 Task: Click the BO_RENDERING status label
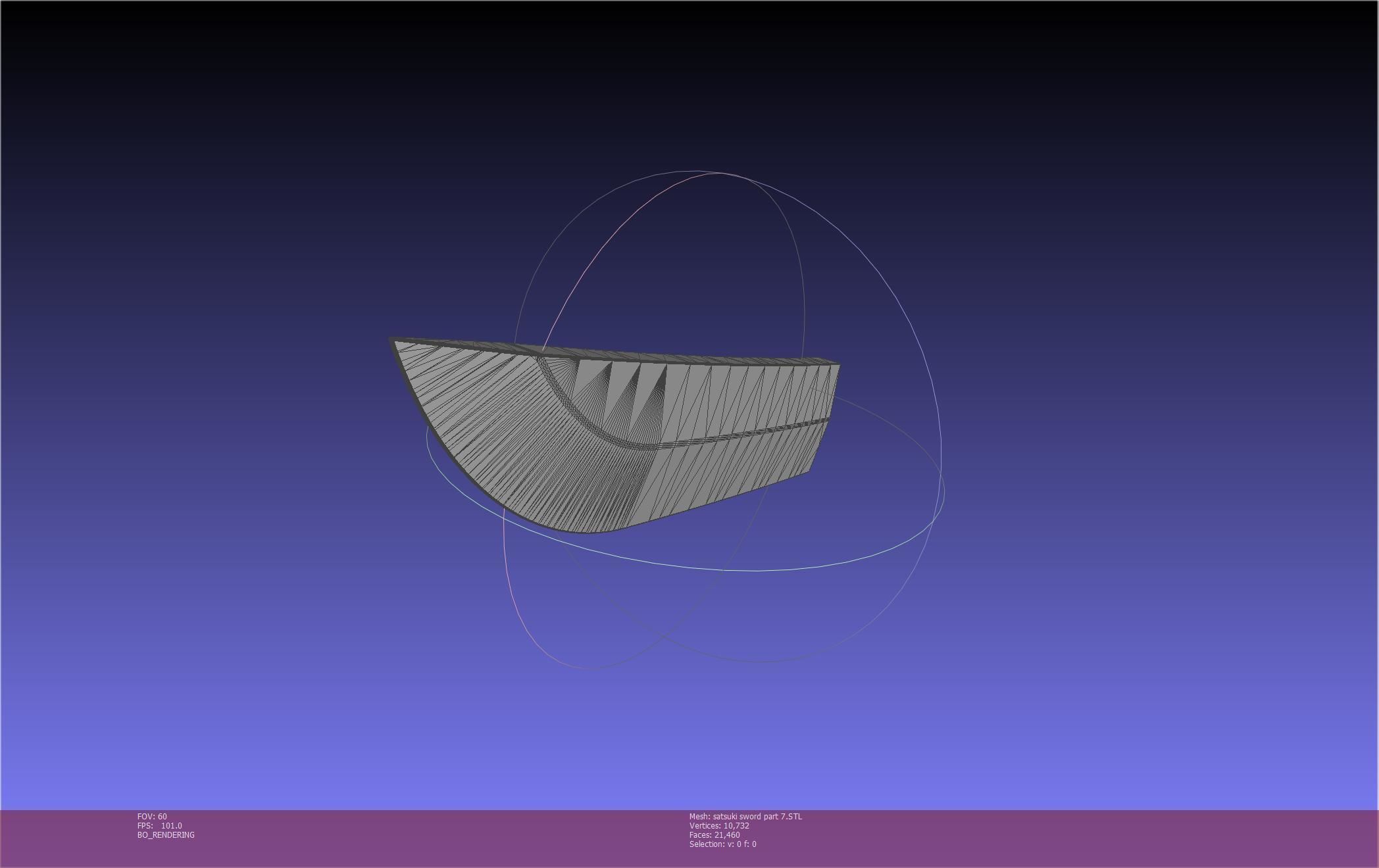coord(166,835)
